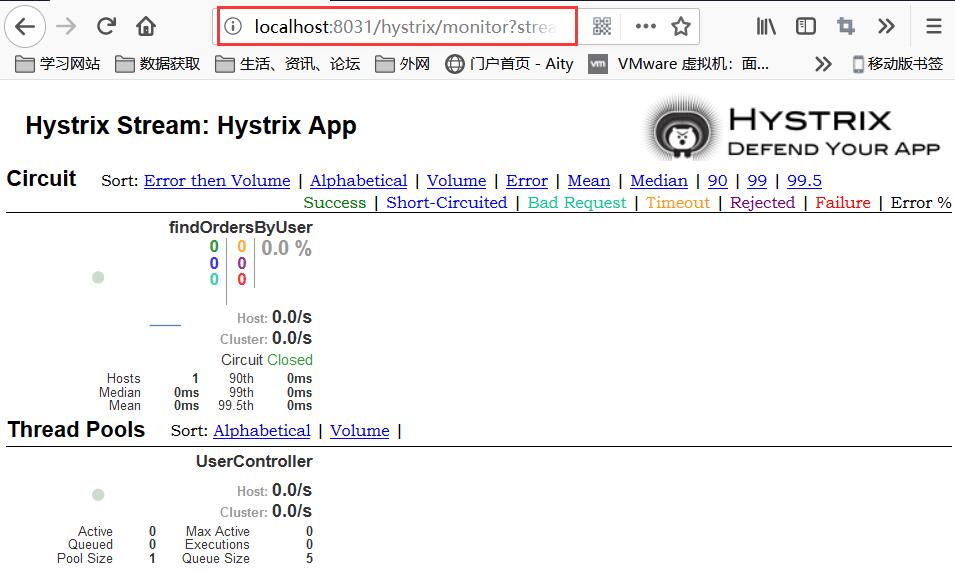Image resolution: width=955 pixels, height=572 pixels.
Task: Sort thread pools Alphabetical
Action: coord(262,431)
